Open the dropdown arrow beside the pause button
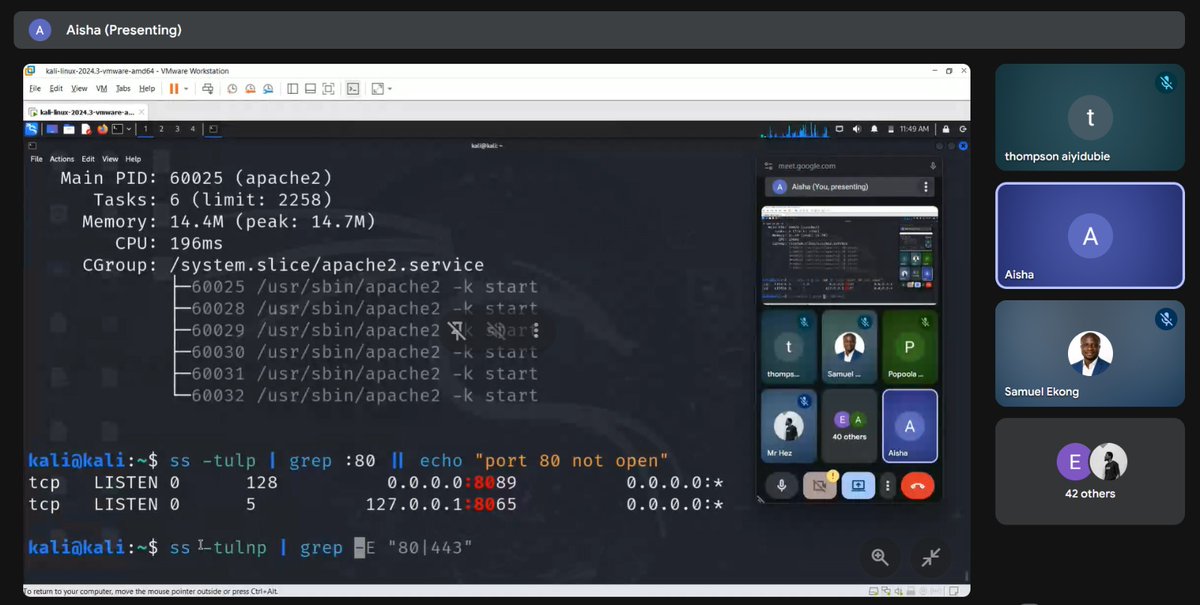The width and height of the screenshot is (1200, 605). (186, 89)
